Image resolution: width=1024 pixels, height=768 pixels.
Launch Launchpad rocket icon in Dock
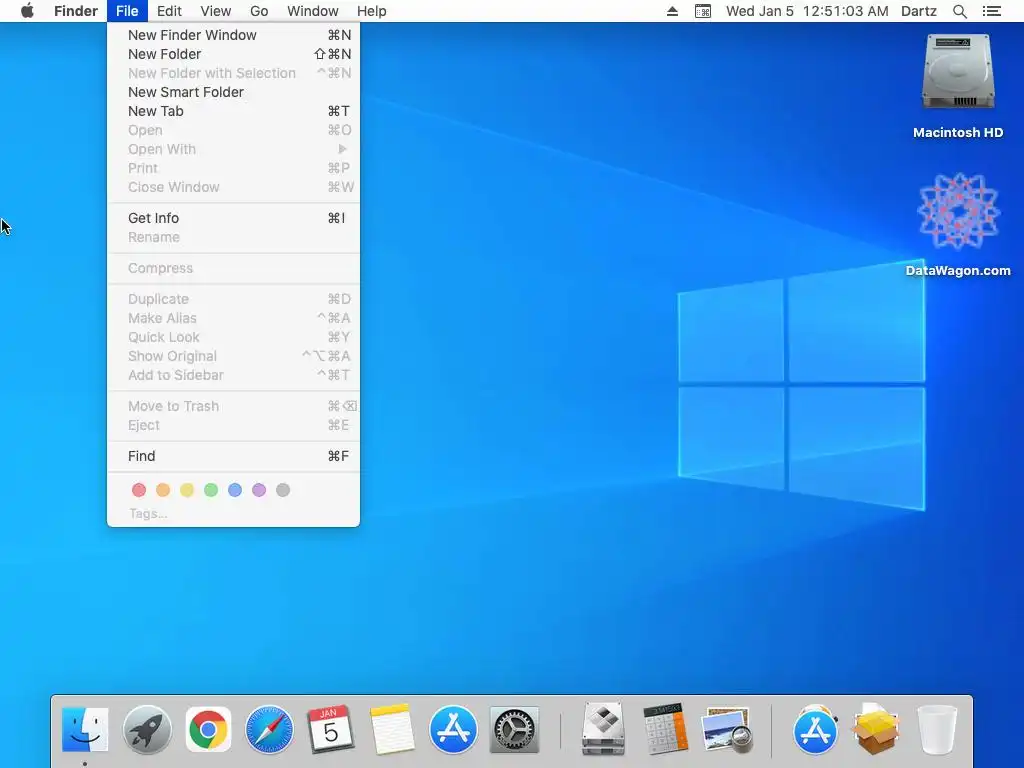pyautogui.click(x=147, y=729)
